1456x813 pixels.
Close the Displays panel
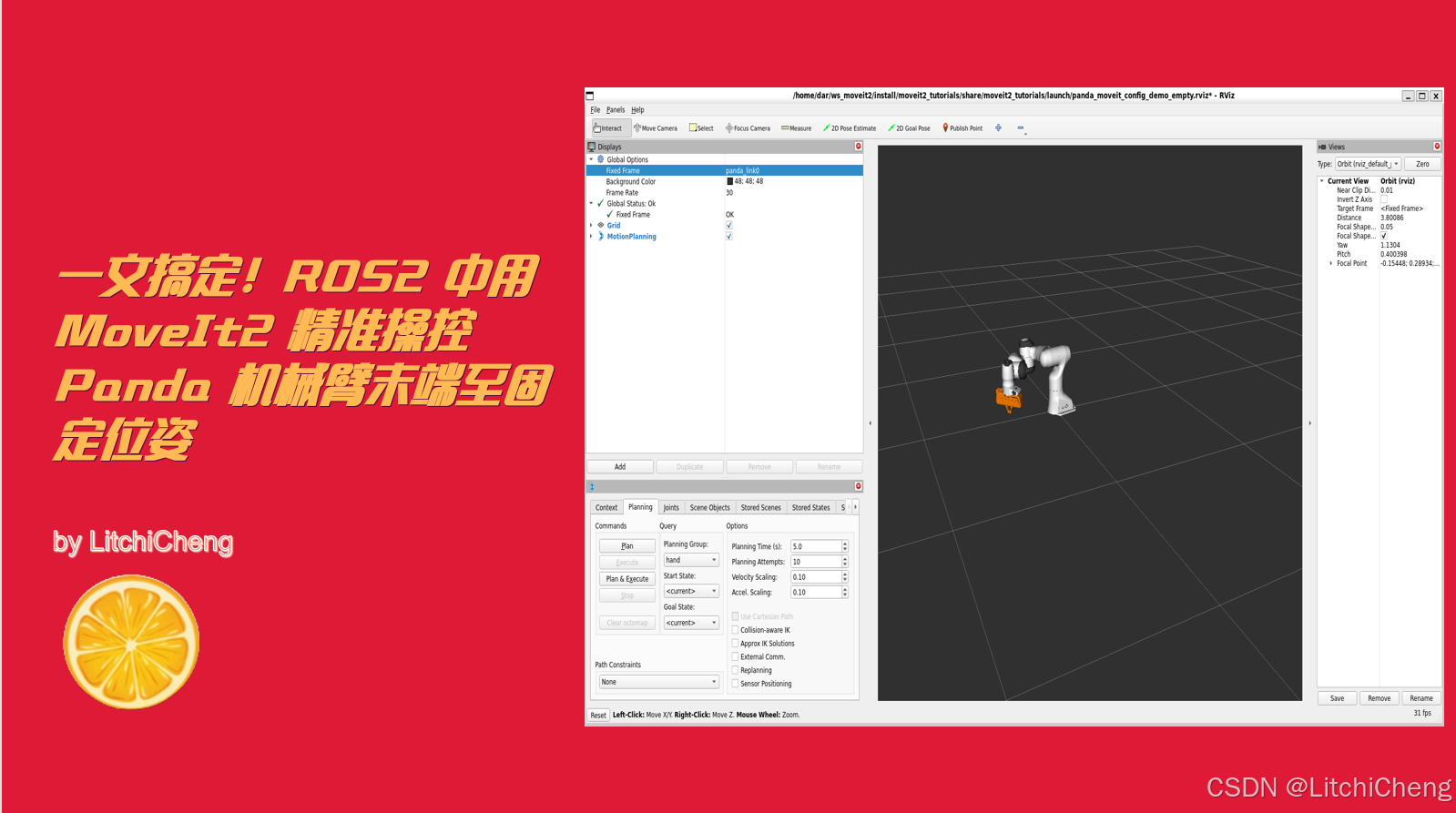click(858, 146)
